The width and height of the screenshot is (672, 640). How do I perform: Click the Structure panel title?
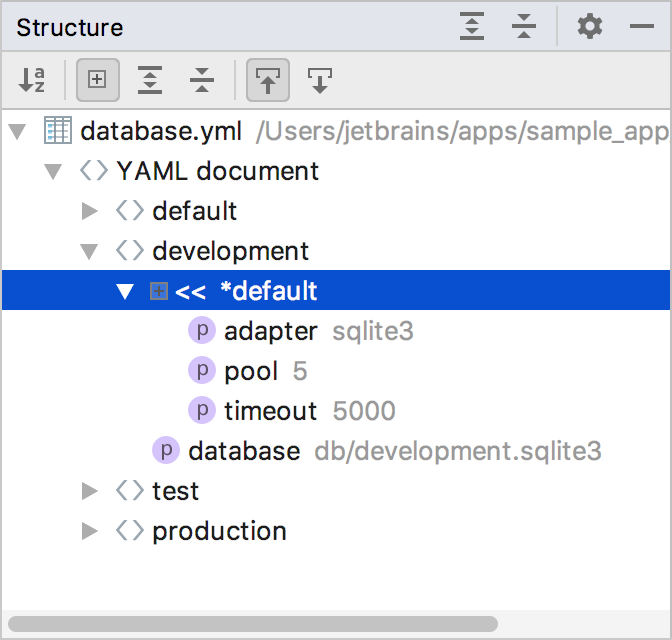(70, 27)
